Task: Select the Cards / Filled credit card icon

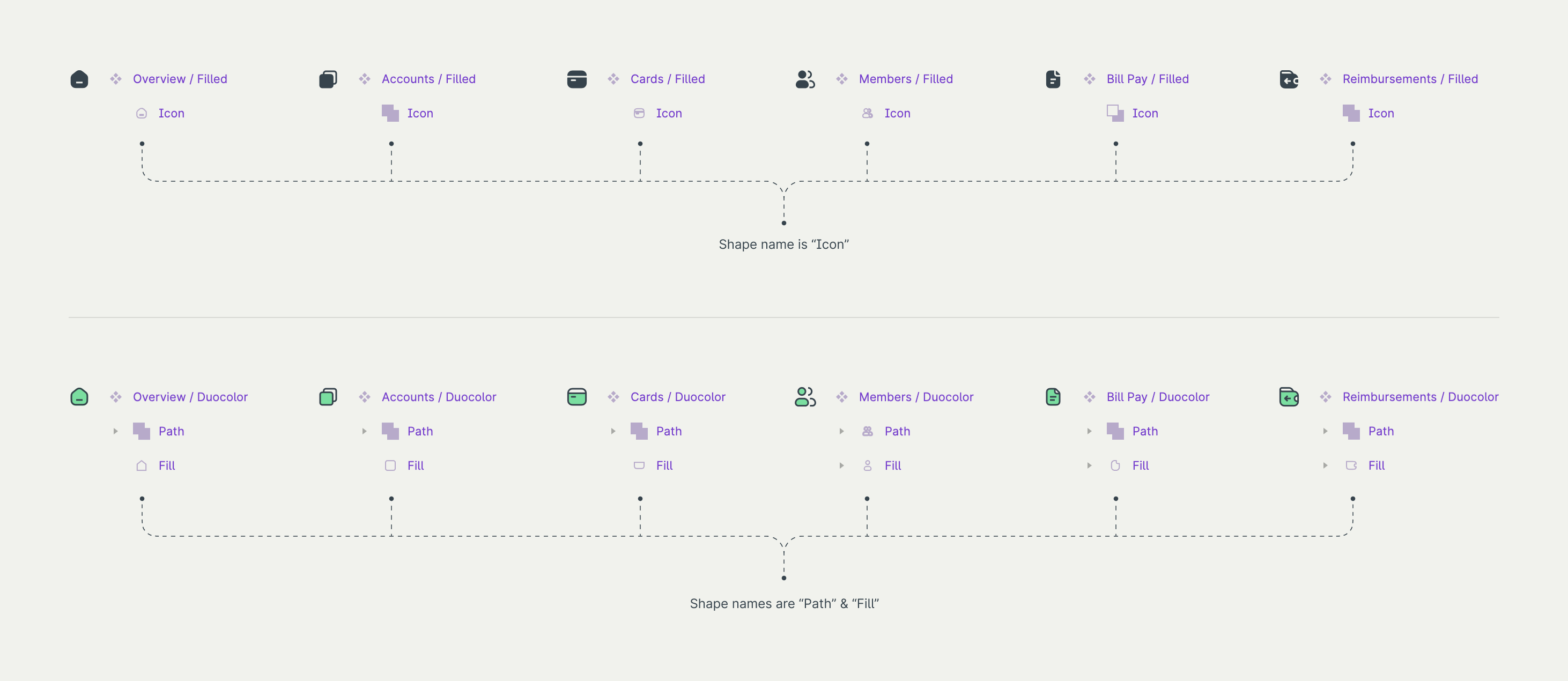Action: coord(577,78)
